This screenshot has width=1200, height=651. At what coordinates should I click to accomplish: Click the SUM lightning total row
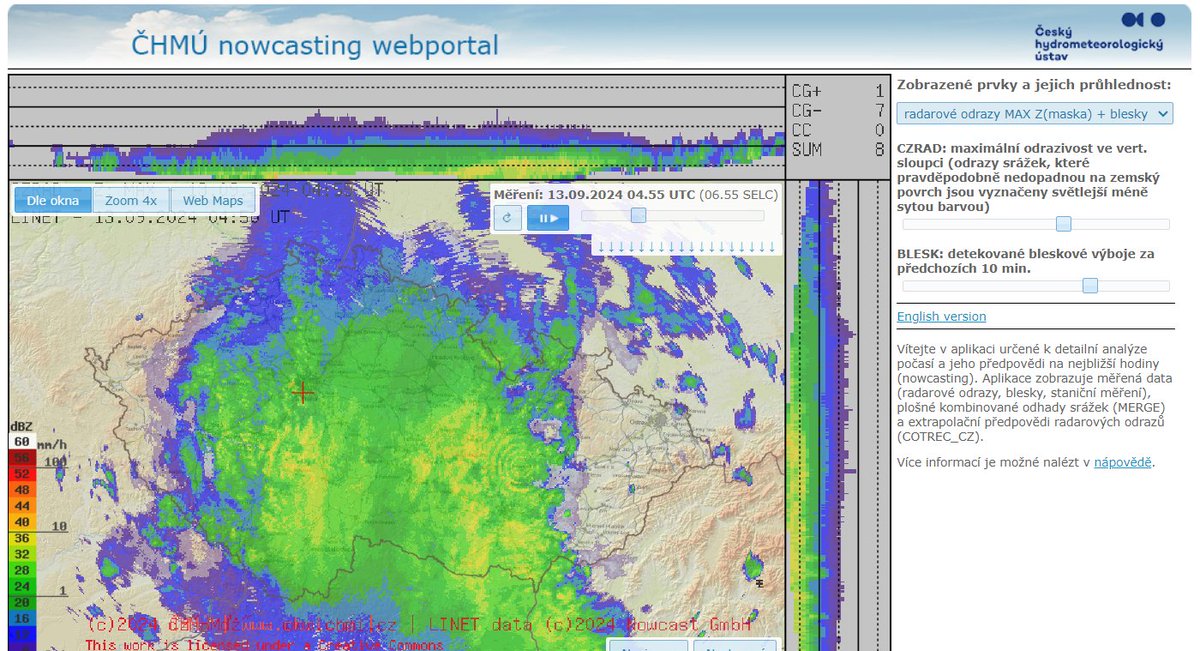pyautogui.click(x=838, y=150)
